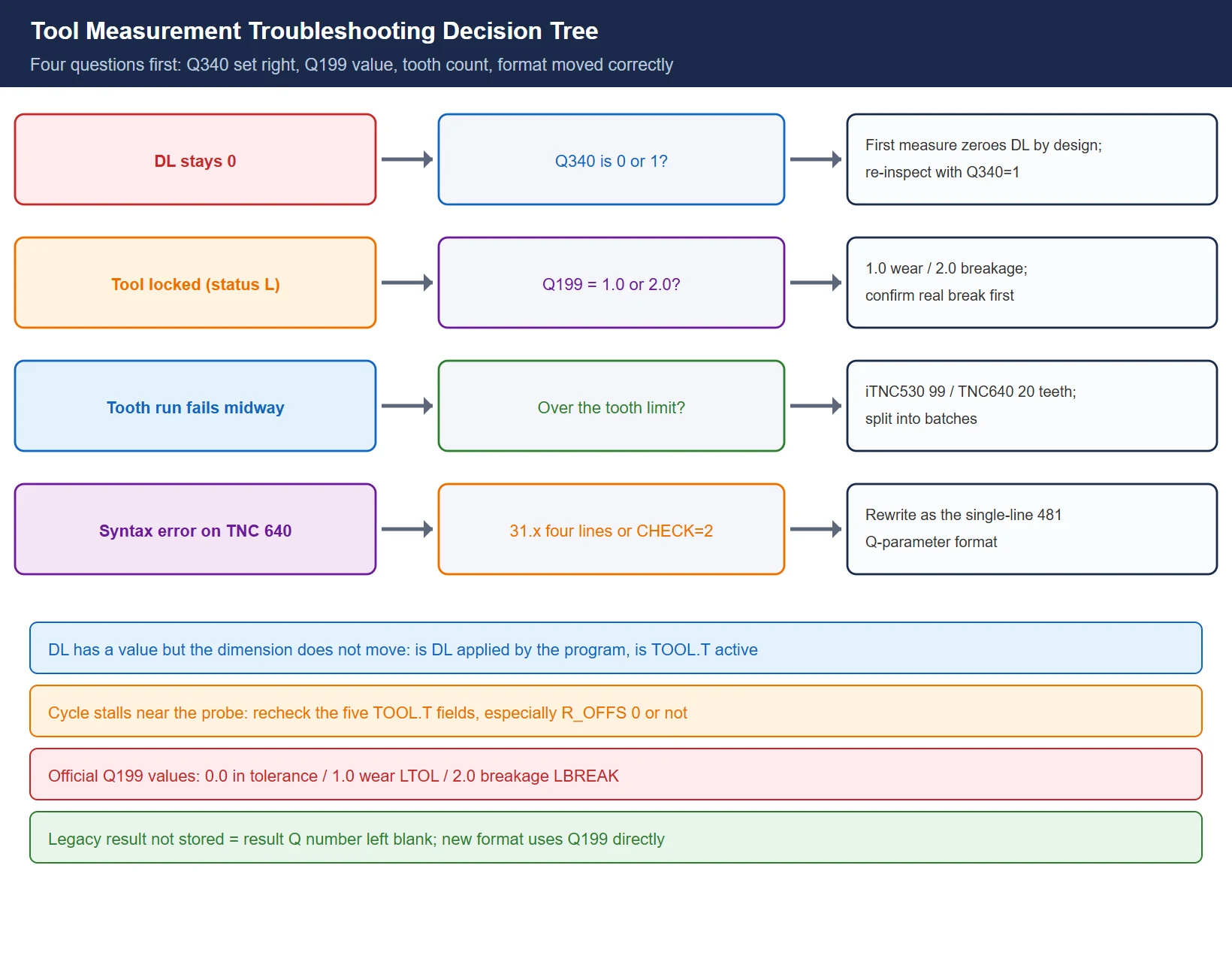Click 'iTNC530 99 / TNC640 20 teeth;' text

[x=971, y=392]
